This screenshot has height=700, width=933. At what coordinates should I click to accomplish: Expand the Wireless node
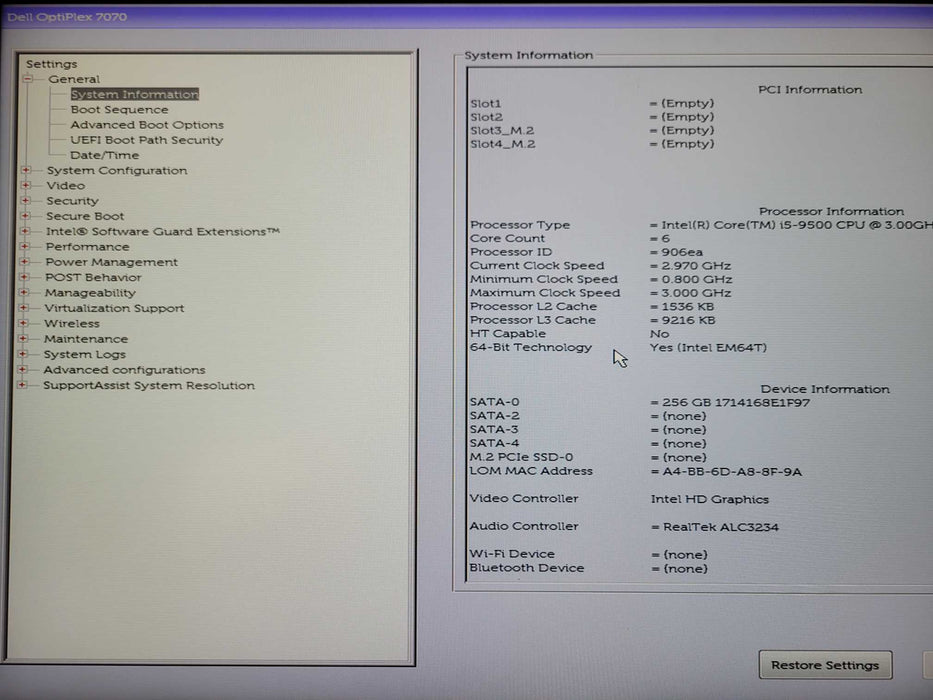click(x=23, y=323)
